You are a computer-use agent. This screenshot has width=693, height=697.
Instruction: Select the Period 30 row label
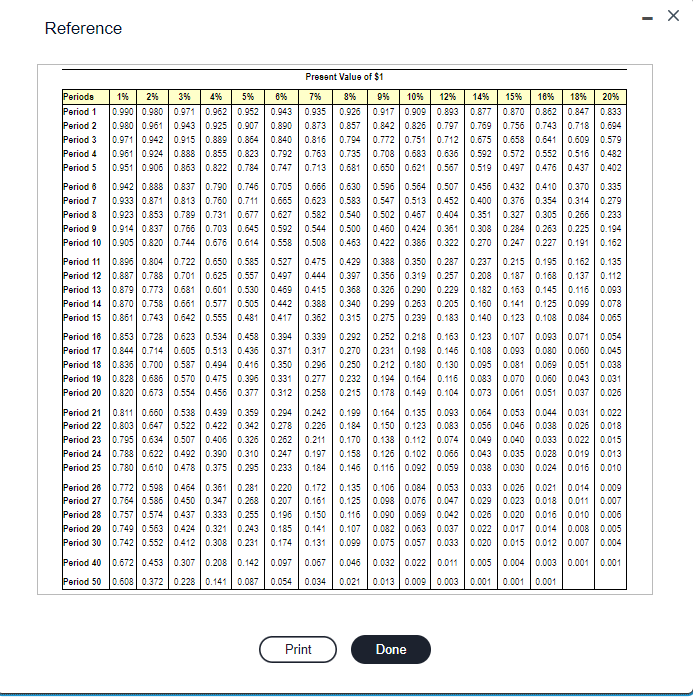click(82, 543)
